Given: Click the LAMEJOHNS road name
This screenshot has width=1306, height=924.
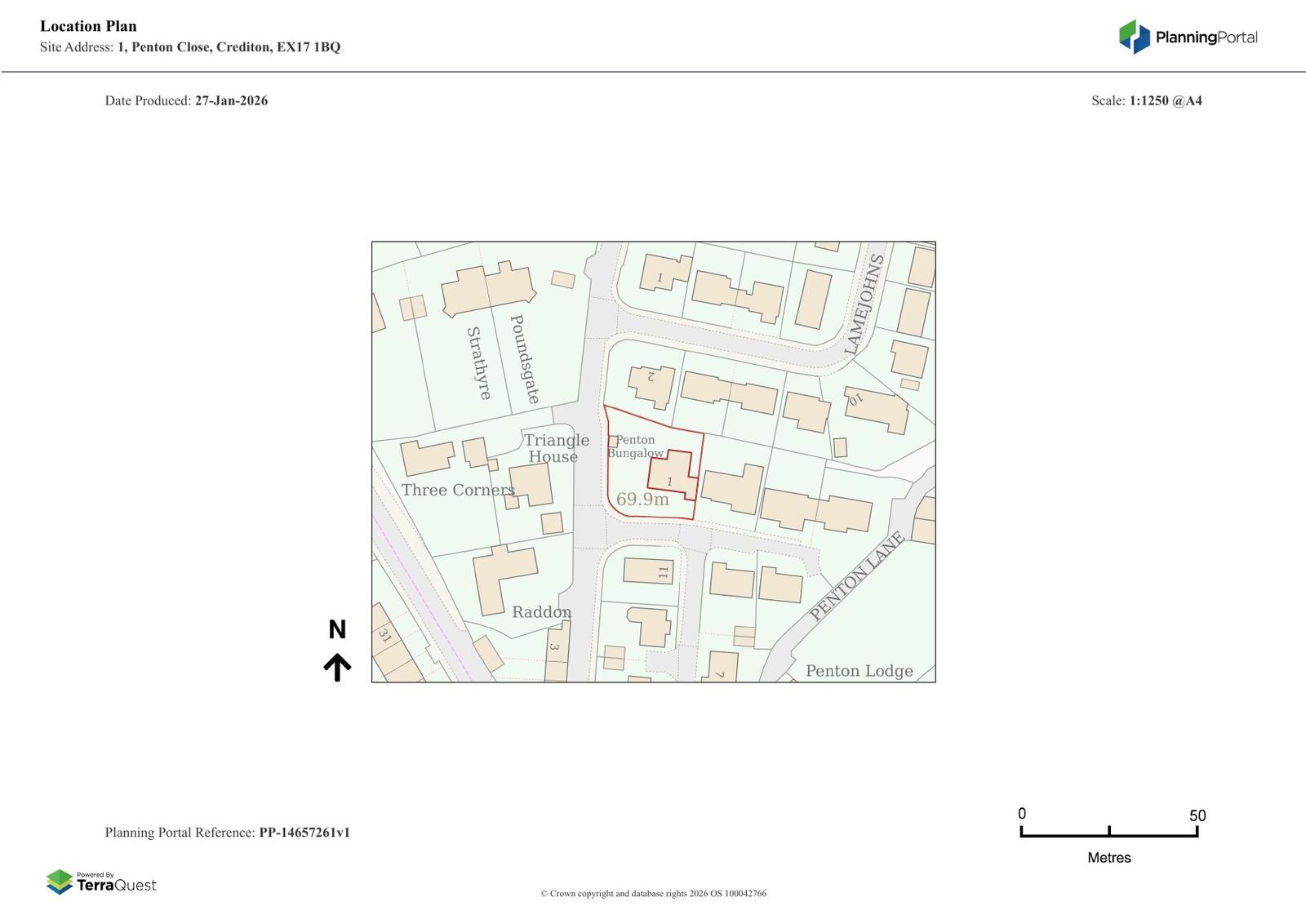Looking at the screenshot, I should (864, 304).
